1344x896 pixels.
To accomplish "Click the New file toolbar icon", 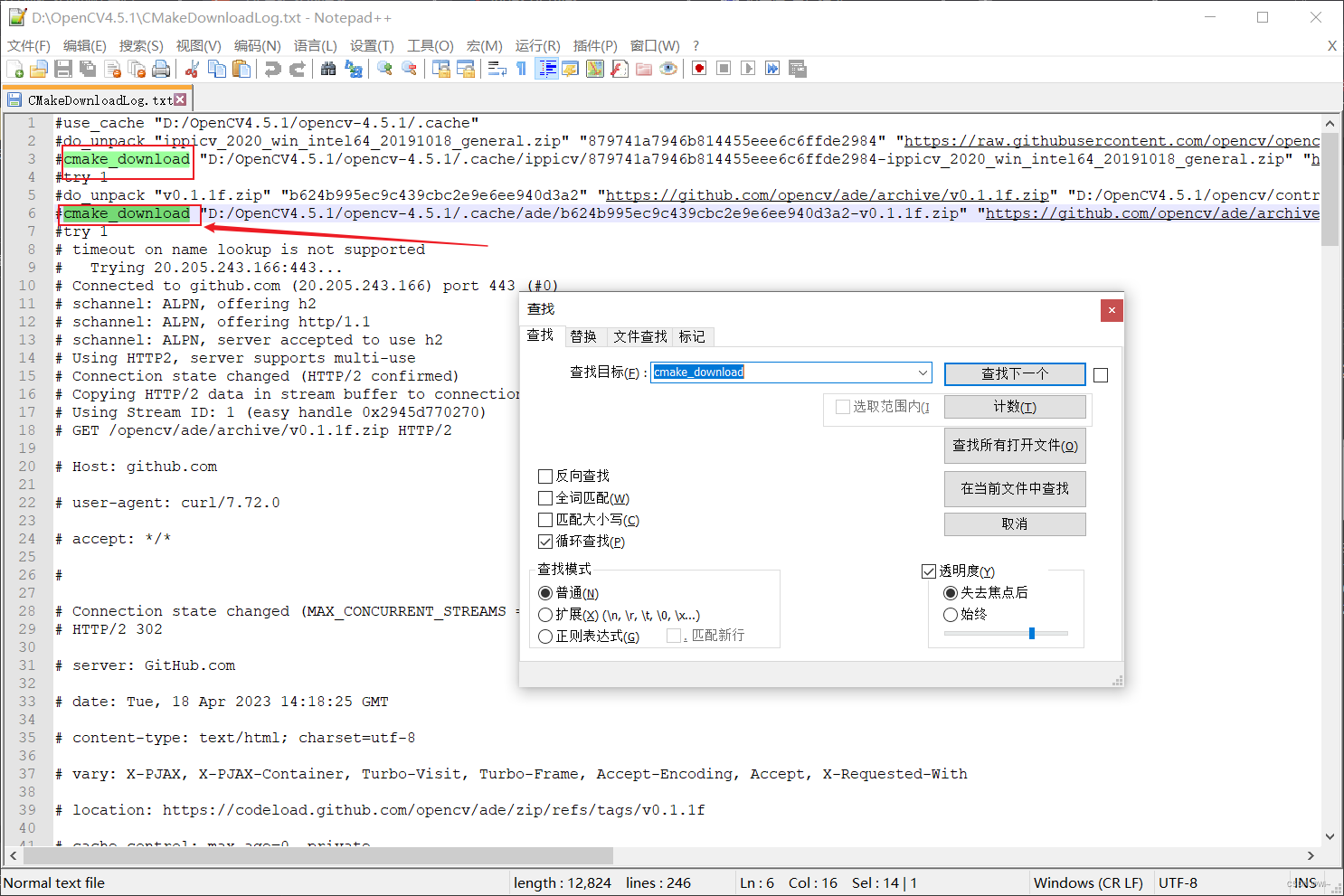I will tap(15, 69).
